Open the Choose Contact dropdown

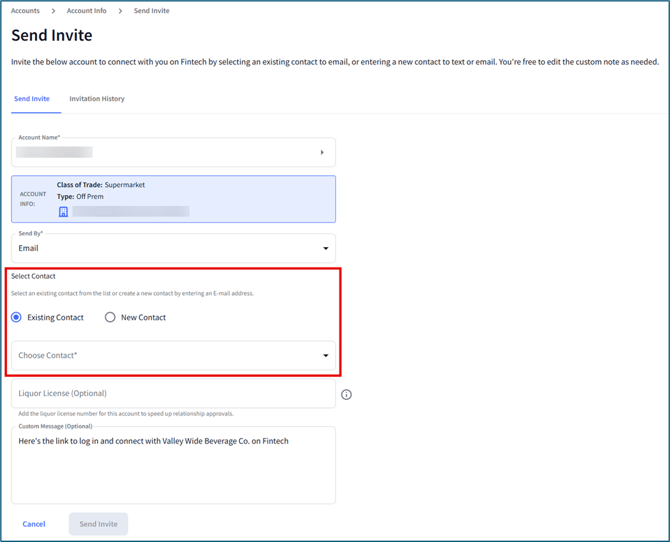click(172, 355)
